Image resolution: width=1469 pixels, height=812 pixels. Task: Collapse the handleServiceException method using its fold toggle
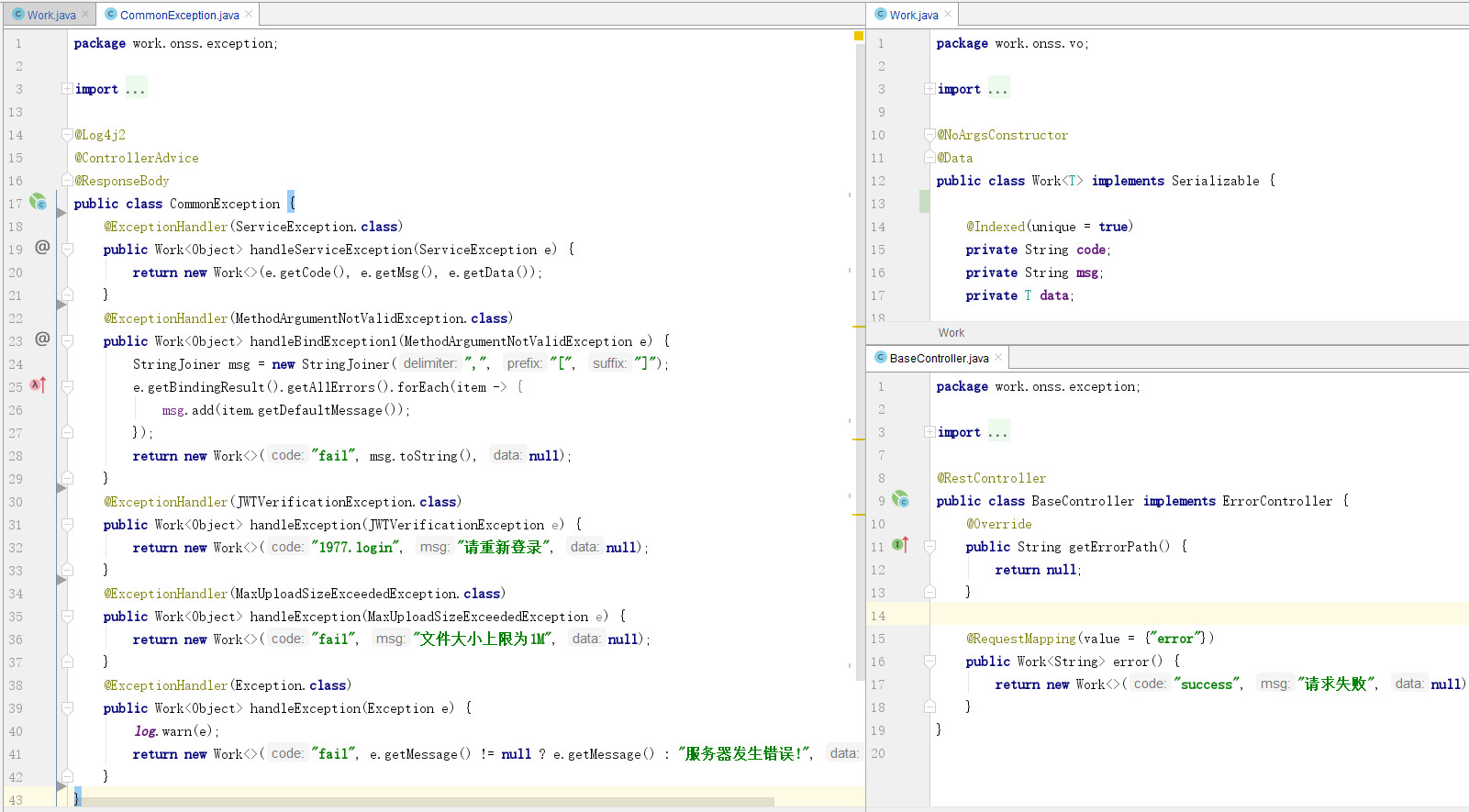click(x=67, y=250)
